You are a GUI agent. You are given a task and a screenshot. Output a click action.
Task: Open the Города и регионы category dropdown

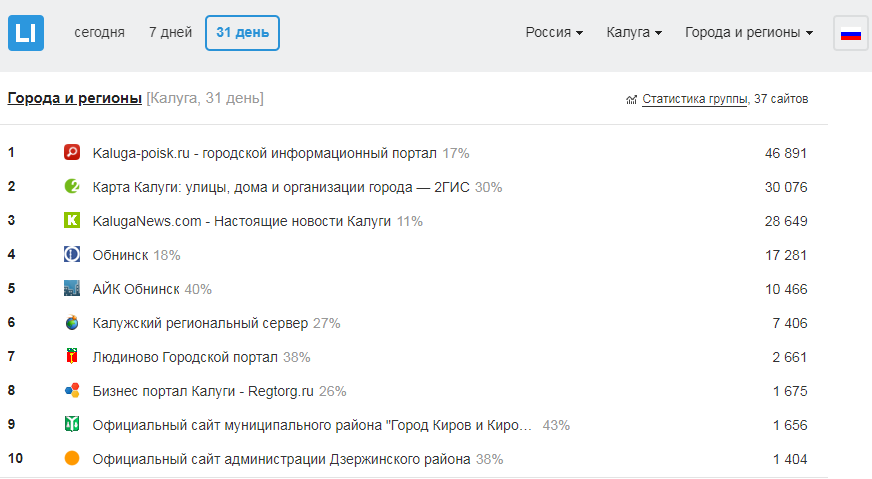748,32
